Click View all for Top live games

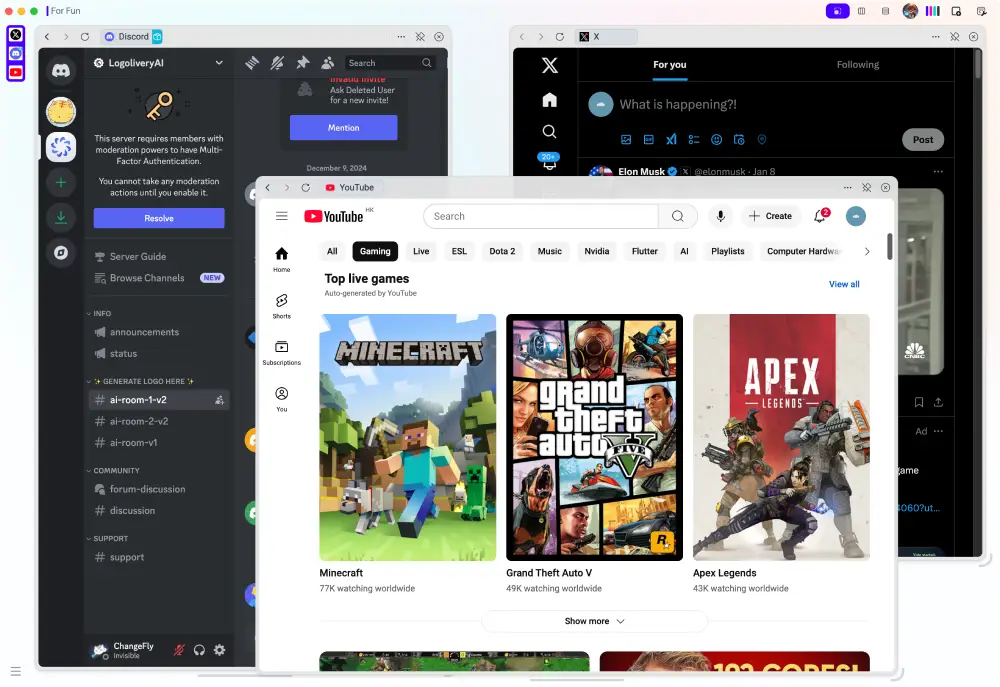click(844, 284)
